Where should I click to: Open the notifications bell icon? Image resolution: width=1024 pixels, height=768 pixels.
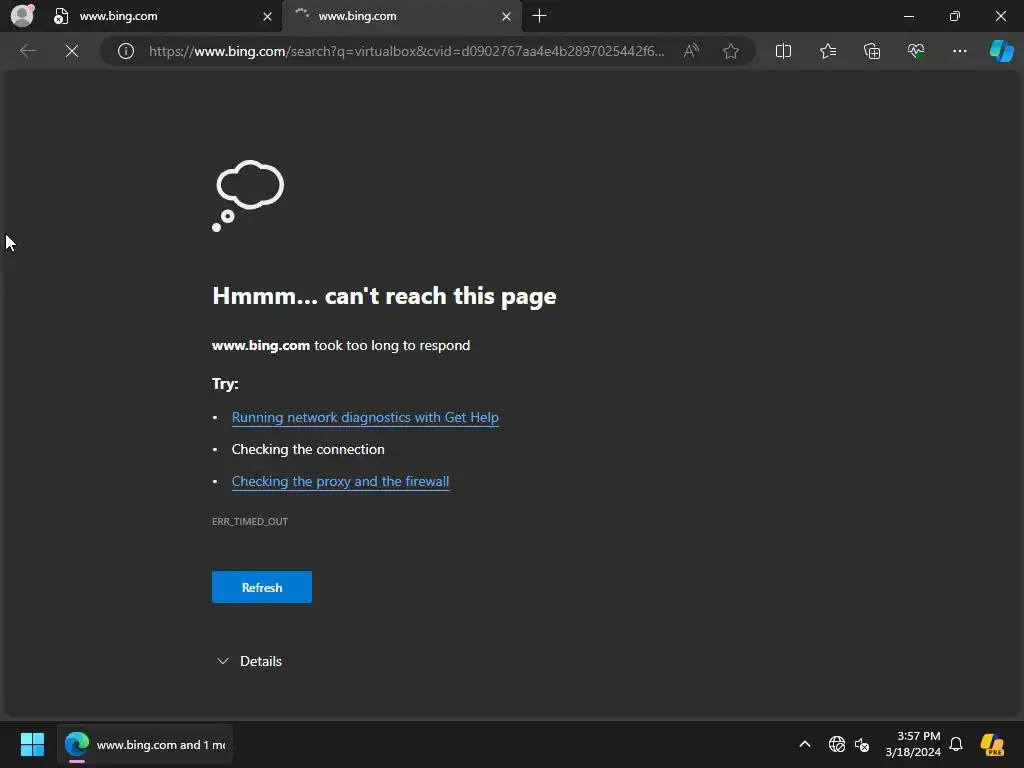click(x=956, y=744)
